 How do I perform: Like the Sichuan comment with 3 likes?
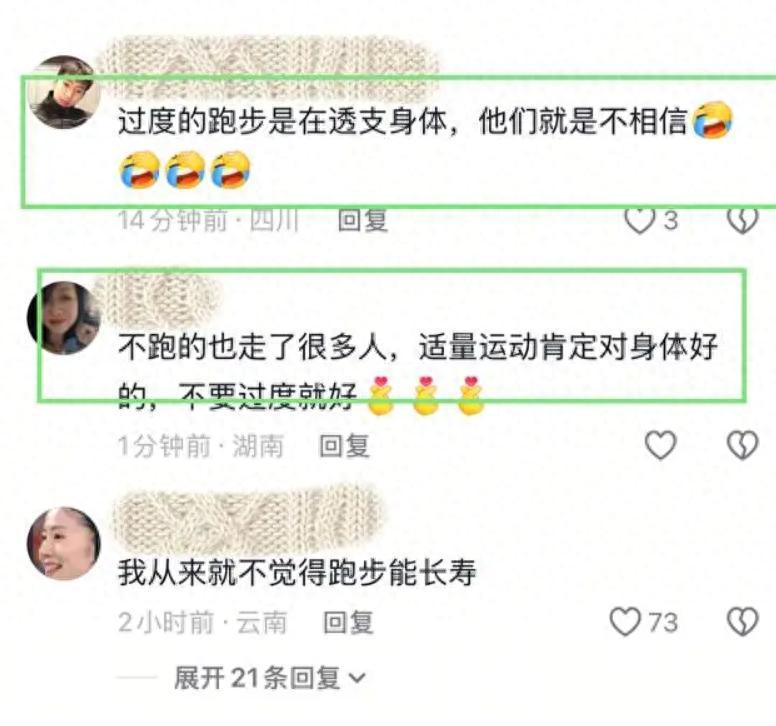(640, 221)
